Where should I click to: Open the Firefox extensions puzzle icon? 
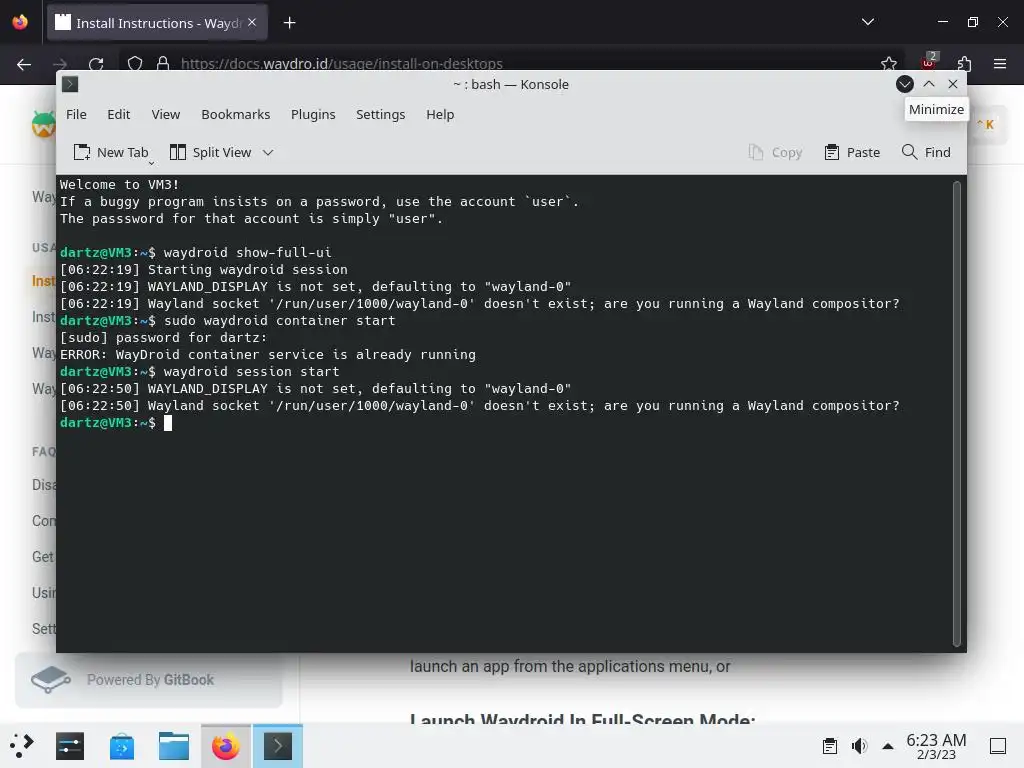[x=965, y=64]
